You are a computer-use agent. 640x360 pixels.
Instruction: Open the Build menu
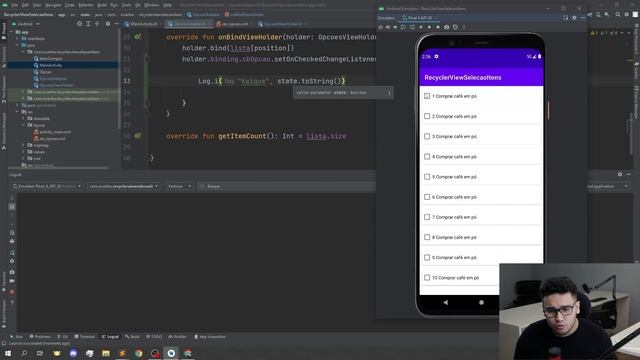click(102, 5)
